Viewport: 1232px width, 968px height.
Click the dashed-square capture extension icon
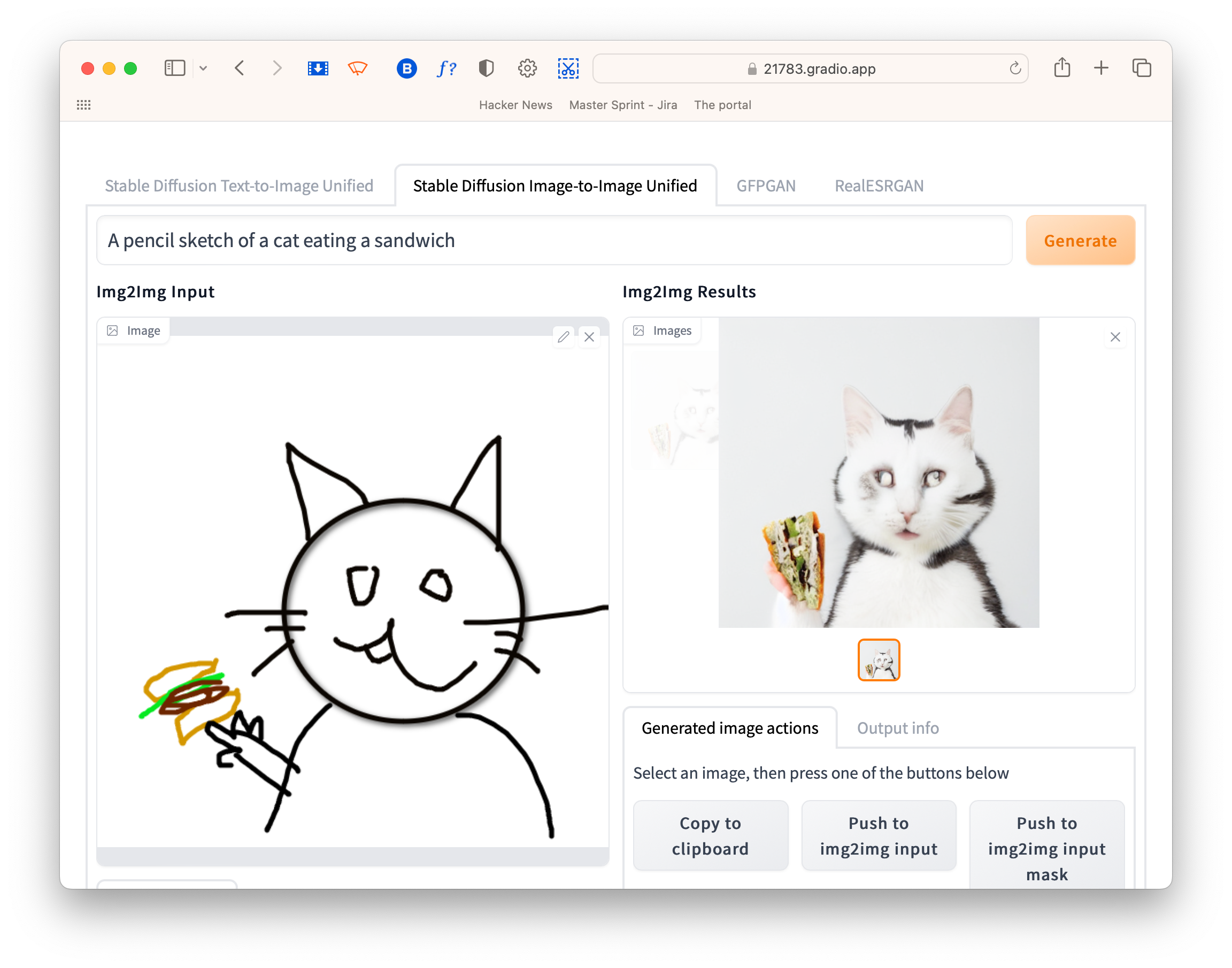[x=568, y=68]
